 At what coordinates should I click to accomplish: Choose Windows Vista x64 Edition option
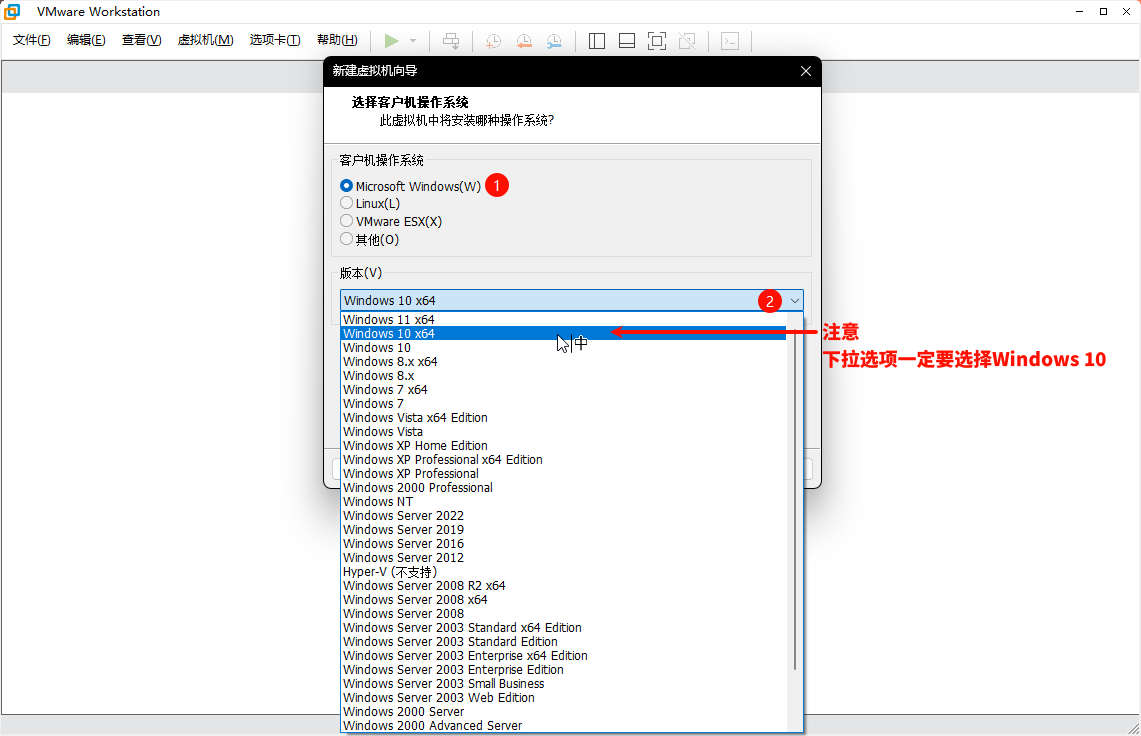(x=563, y=418)
